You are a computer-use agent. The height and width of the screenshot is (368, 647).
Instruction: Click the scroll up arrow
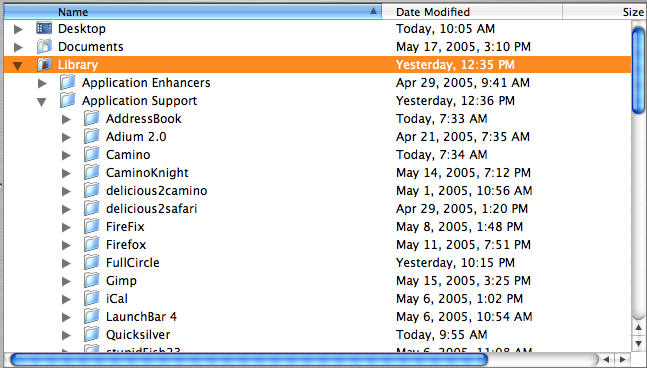tap(638, 328)
